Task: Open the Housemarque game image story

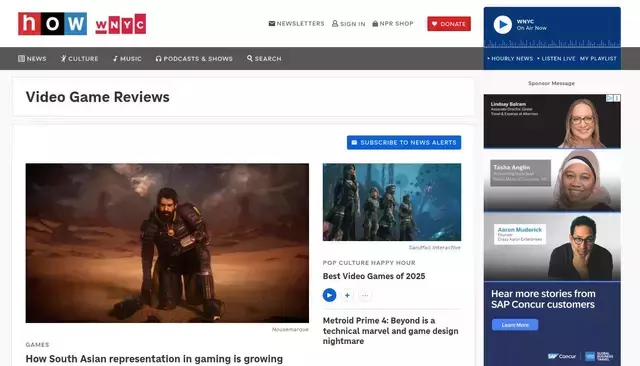Action: tap(167, 243)
